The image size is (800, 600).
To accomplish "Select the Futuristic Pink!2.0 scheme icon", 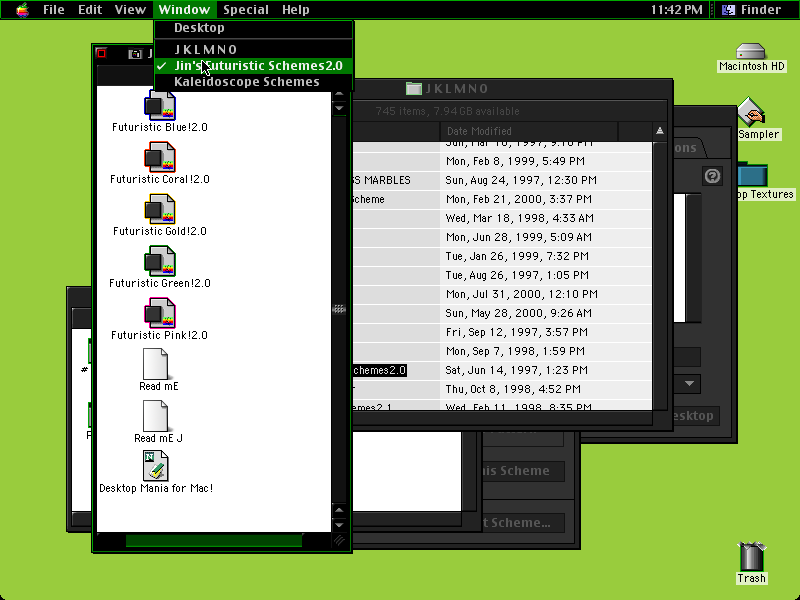I will point(160,313).
